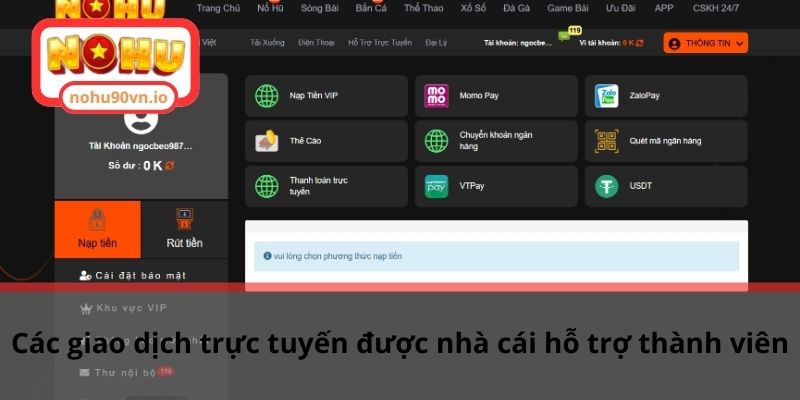Viewport: 800px width, 400px height.
Task: Select the Nạp Tiền VIP payment method
Action: 327,96
